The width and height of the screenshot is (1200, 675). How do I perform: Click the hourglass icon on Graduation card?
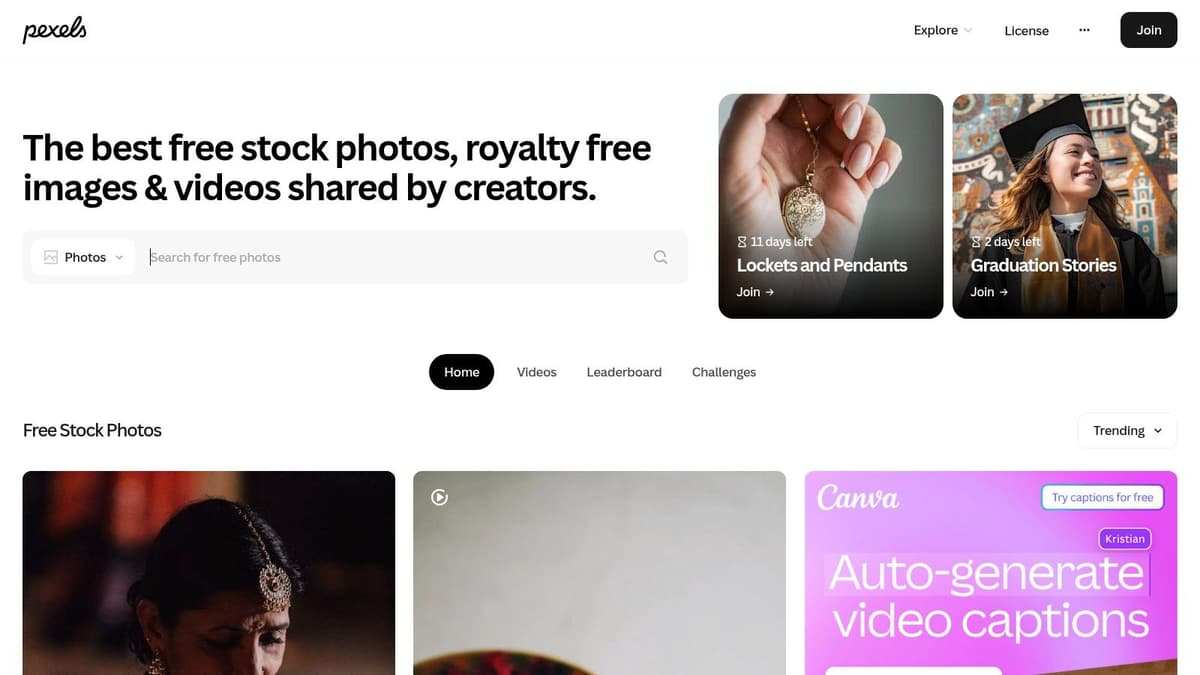coord(976,242)
